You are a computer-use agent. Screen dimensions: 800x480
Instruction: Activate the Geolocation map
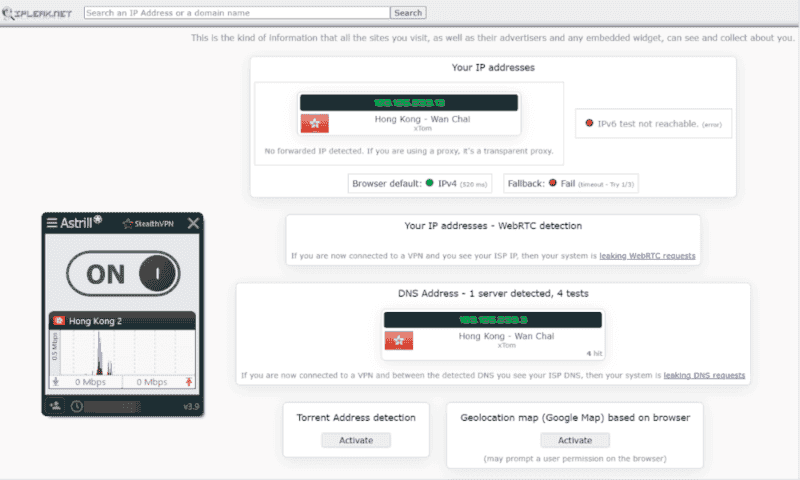(x=575, y=440)
